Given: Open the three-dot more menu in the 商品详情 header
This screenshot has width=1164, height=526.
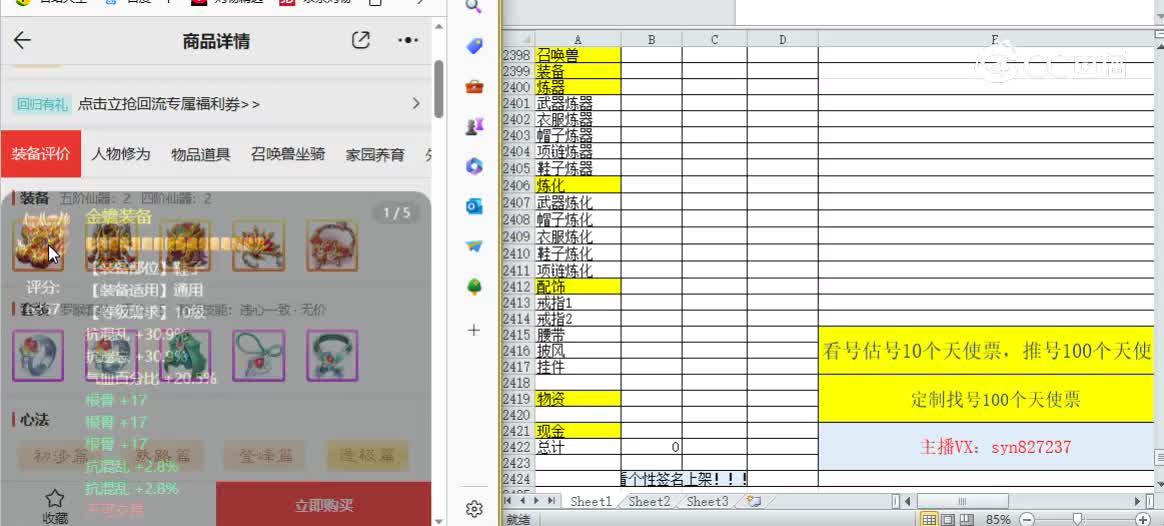Looking at the screenshot, I should (408, 40).
